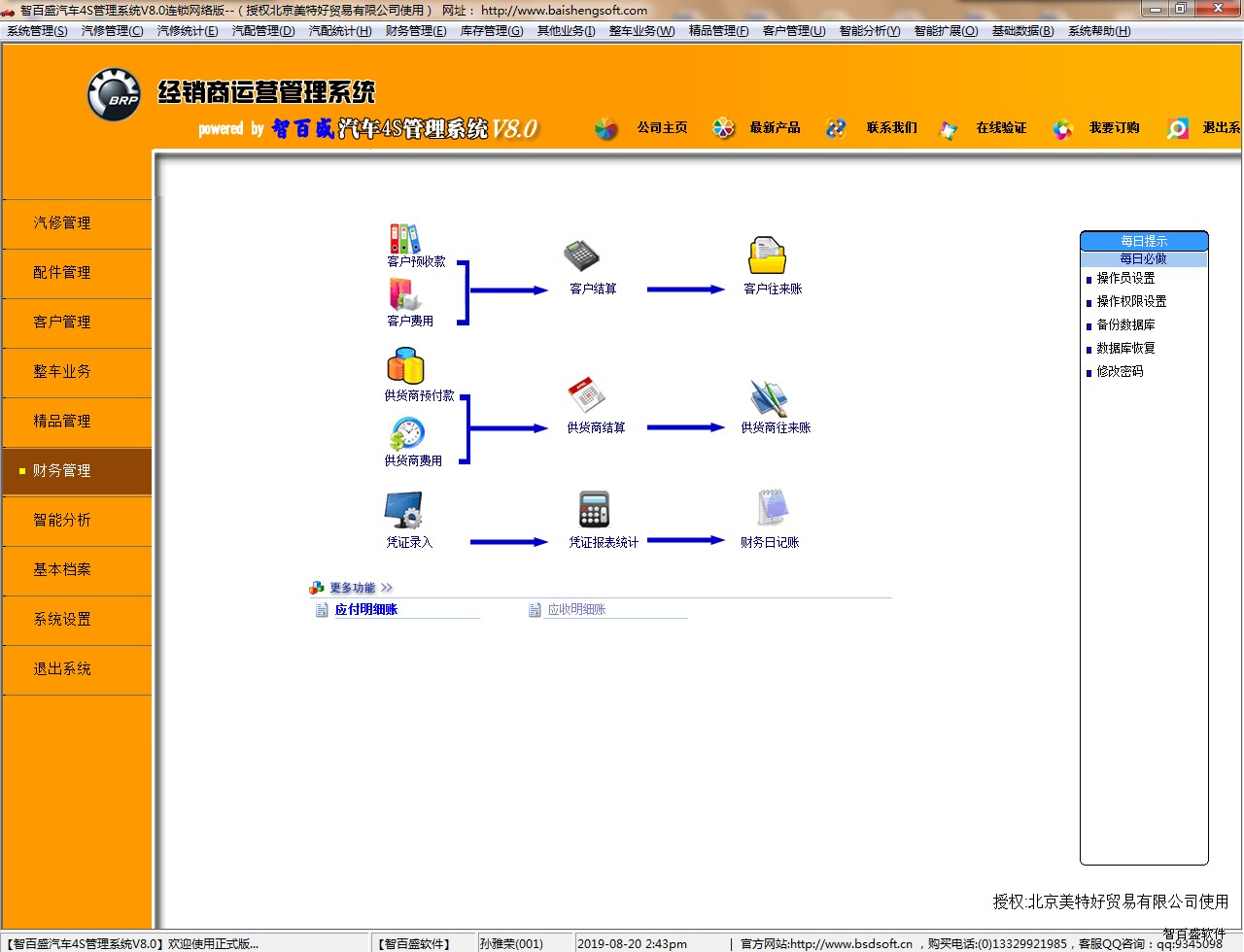Open the 系统帮助(H) menu
This screenshot has height=952, width=1244.
point(1099,31)
